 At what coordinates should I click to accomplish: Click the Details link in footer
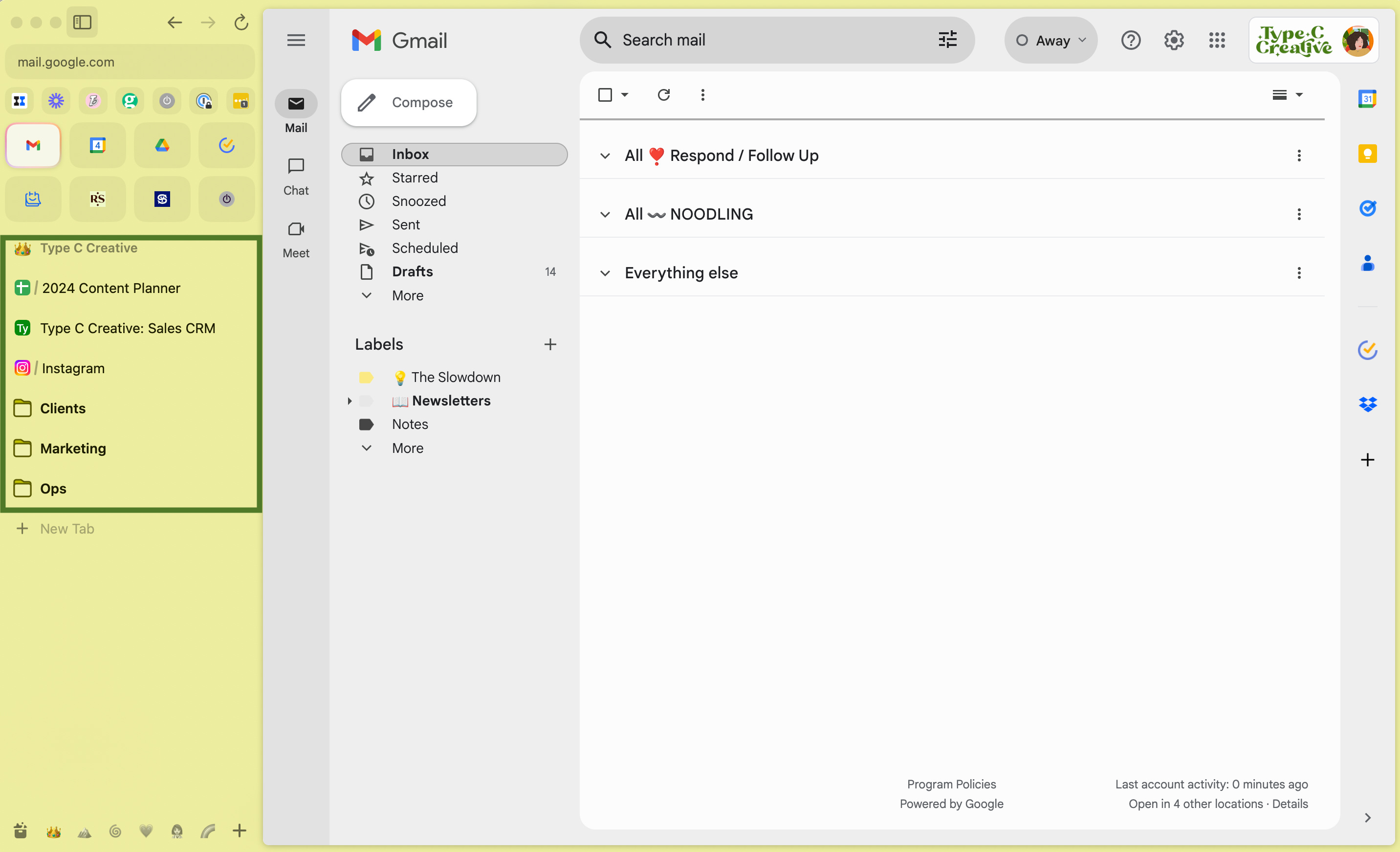point(1290,804)
